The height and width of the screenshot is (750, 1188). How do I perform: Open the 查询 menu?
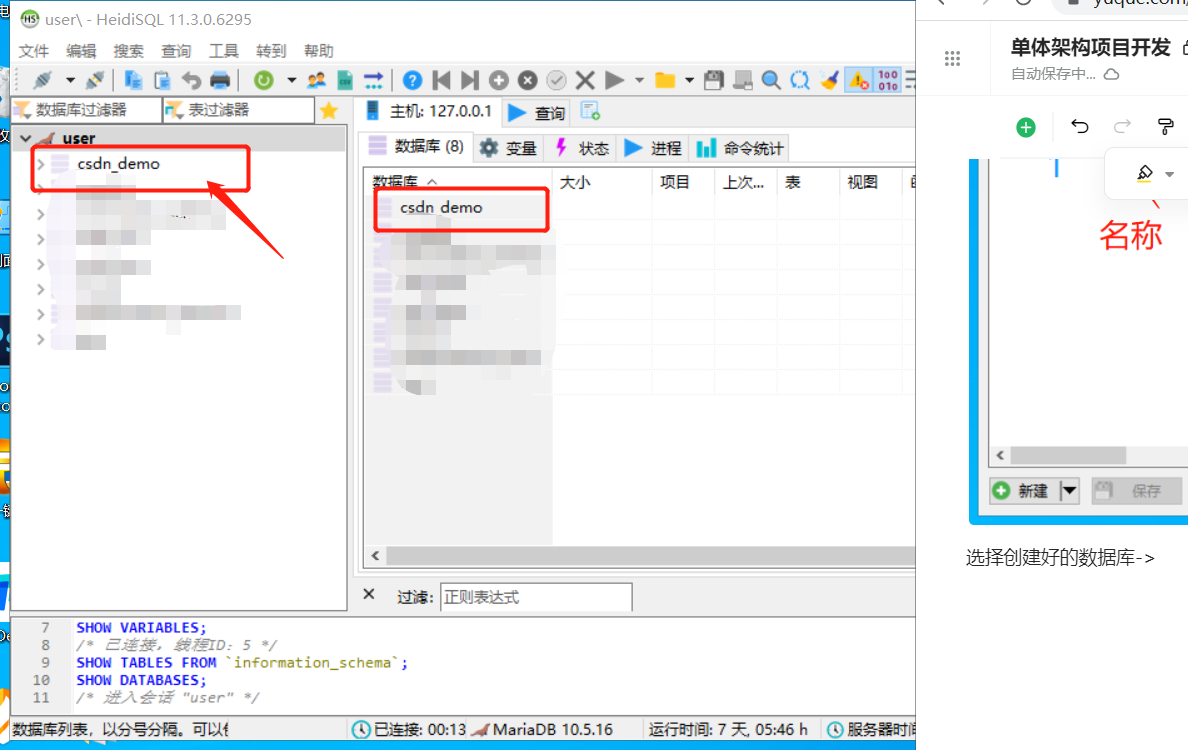[x=176, y=51]
